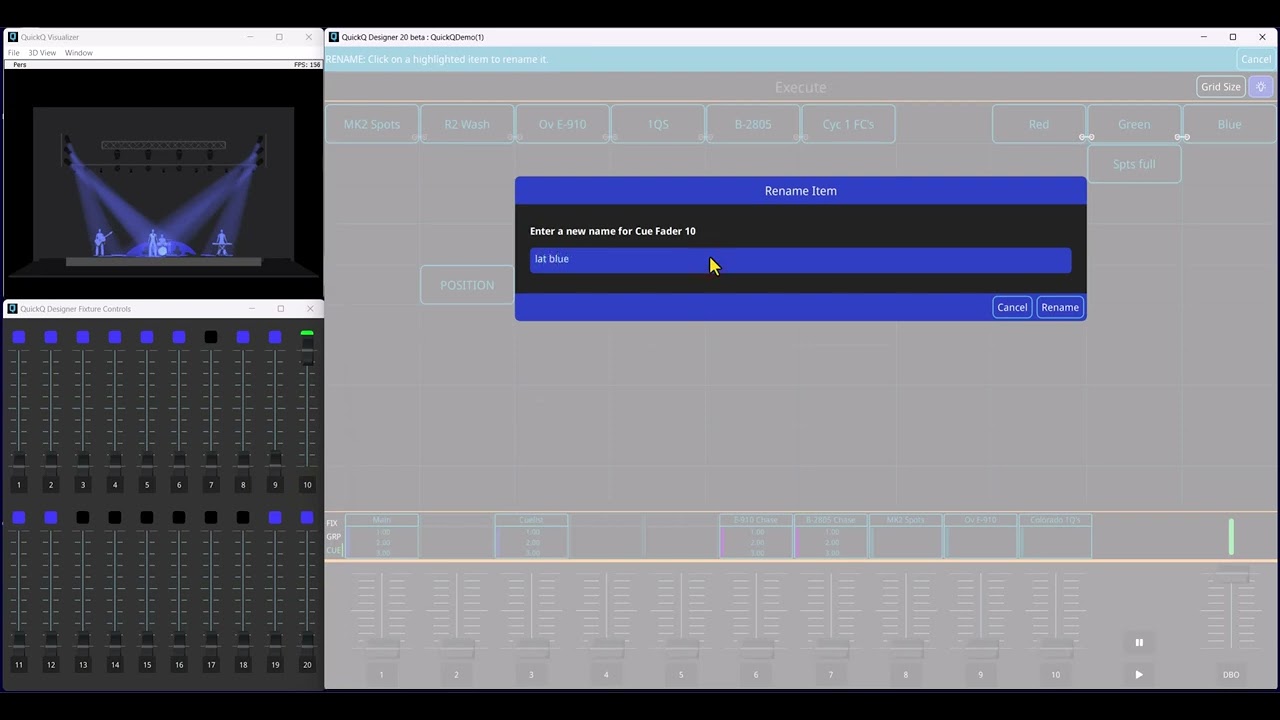1280x720 pixels.
Task: Click the Green execute button
Action: pos(1134,124)
